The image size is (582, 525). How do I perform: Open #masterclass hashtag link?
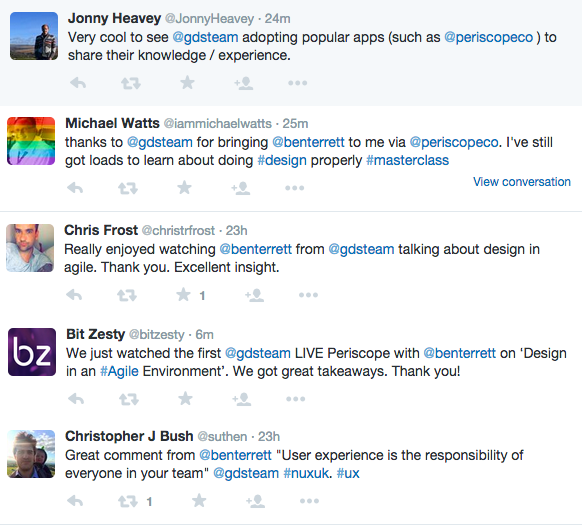click(408, 160)
